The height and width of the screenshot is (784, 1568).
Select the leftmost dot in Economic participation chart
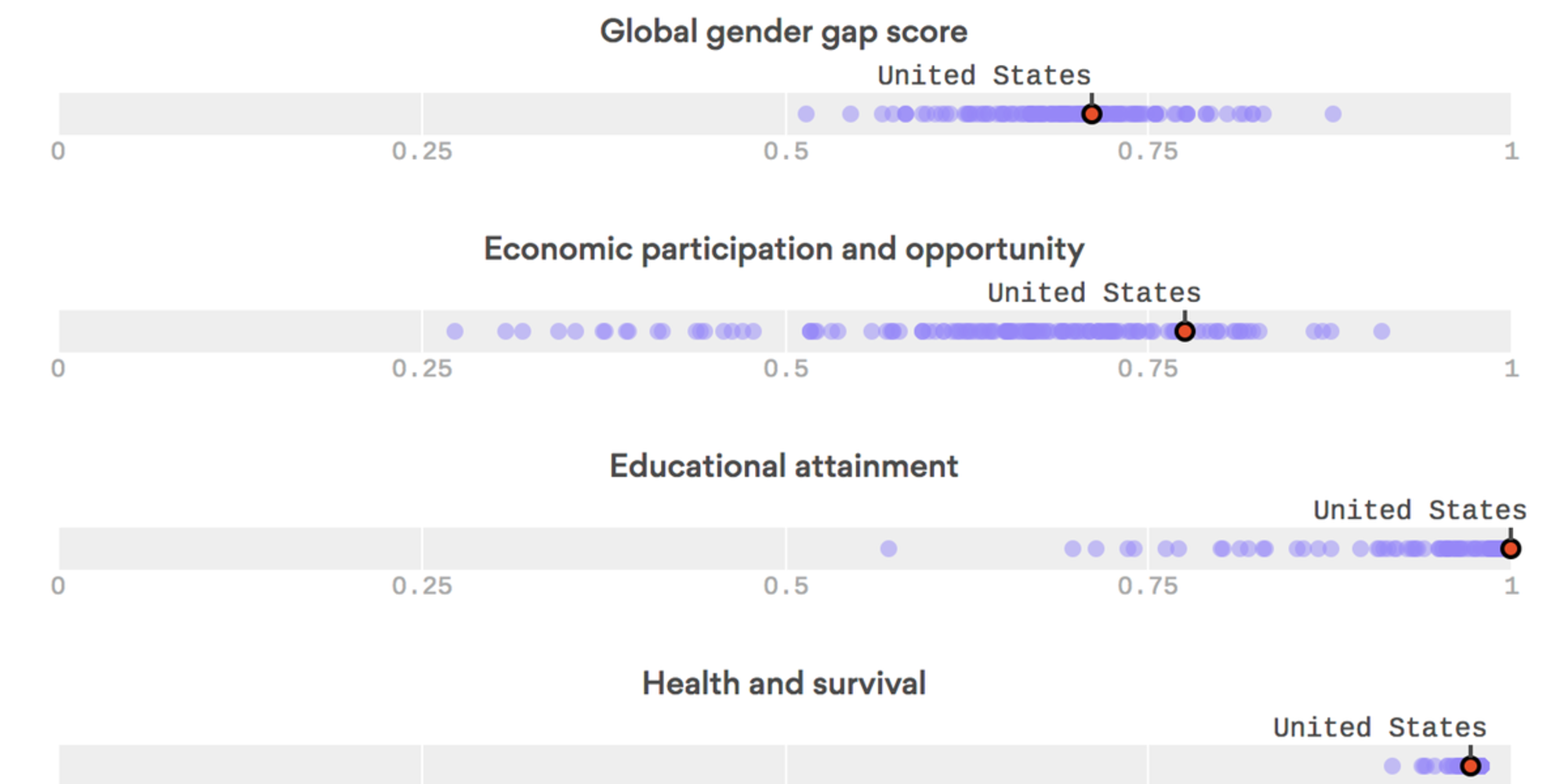455,332
